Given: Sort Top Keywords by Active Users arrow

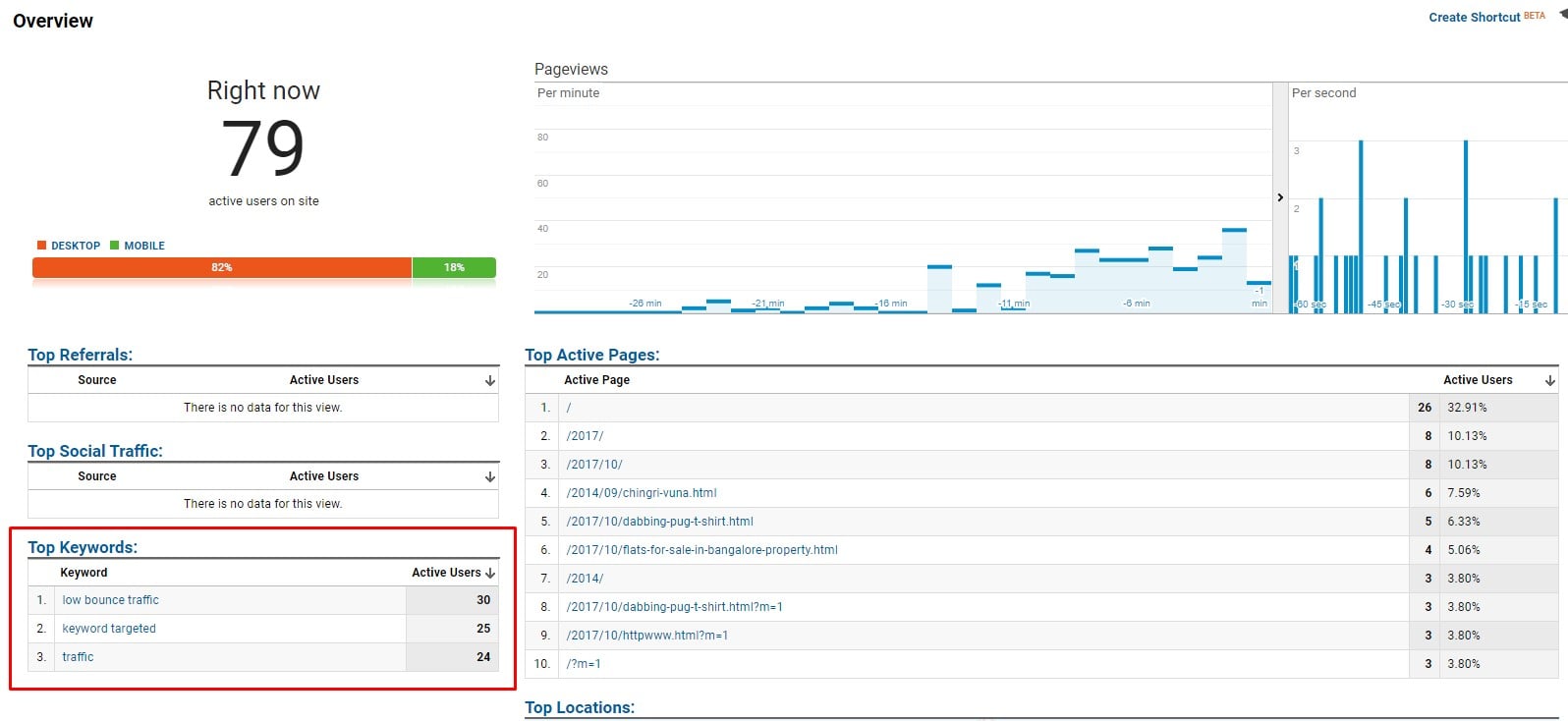Looking at the screenshot, I should 489,573.
